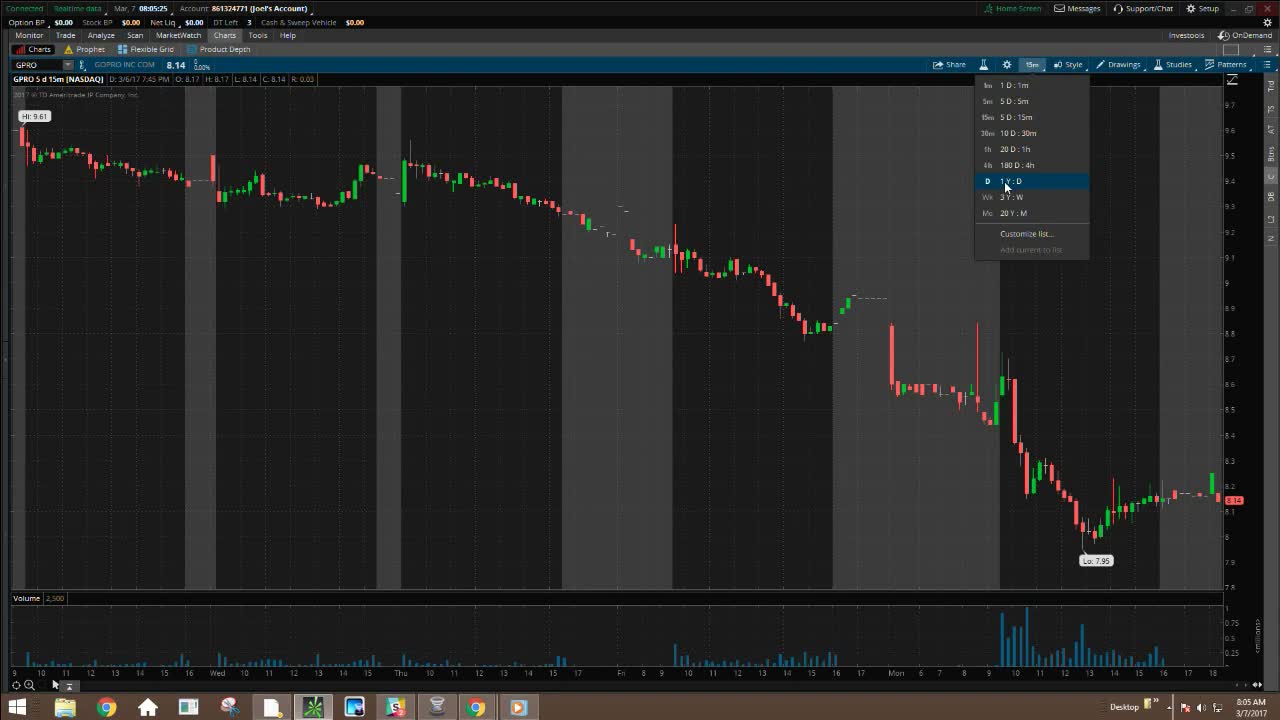Open the Drawings dropdown
The width and height of the screenshot is (1280, 720).
click(1118, 65)
